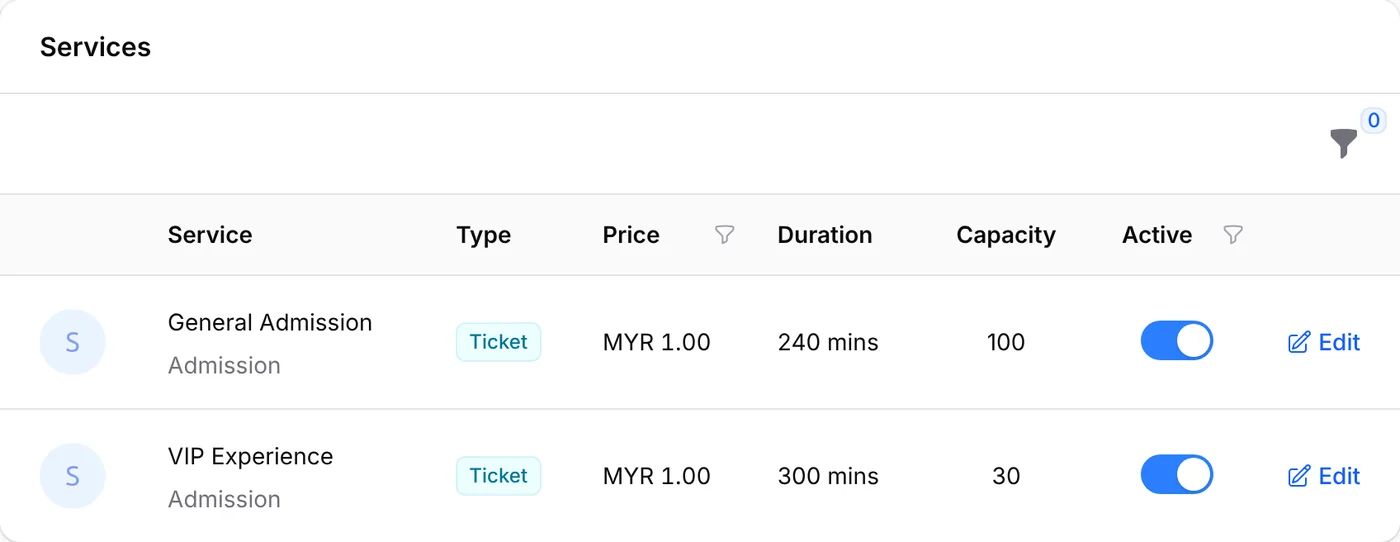Click the VIP Experience avatar circle
This screenshot has height=542, width=1400.
72,476
